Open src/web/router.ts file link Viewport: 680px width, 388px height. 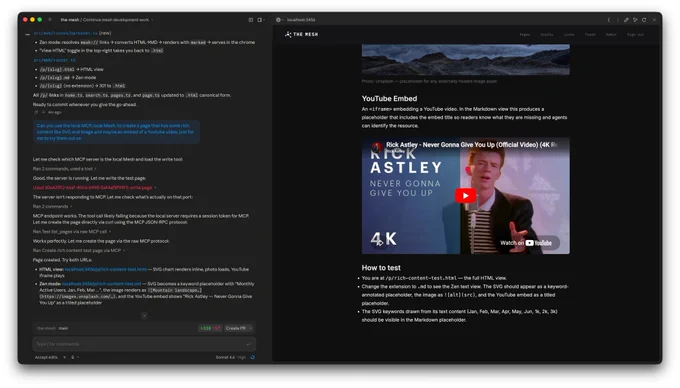[54, 60]
